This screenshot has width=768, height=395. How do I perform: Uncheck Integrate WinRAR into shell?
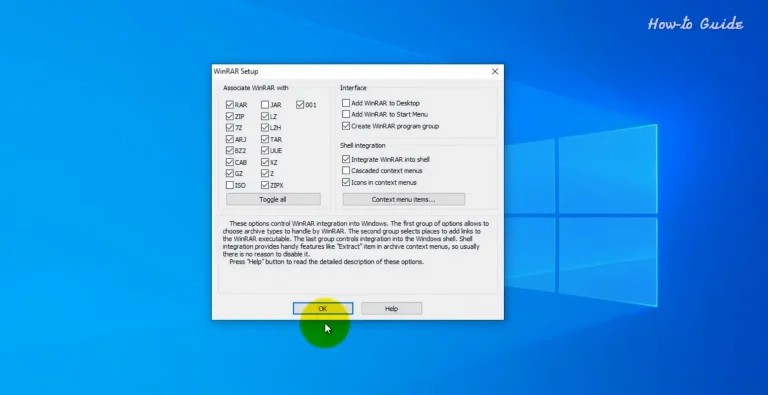[346, 159]
